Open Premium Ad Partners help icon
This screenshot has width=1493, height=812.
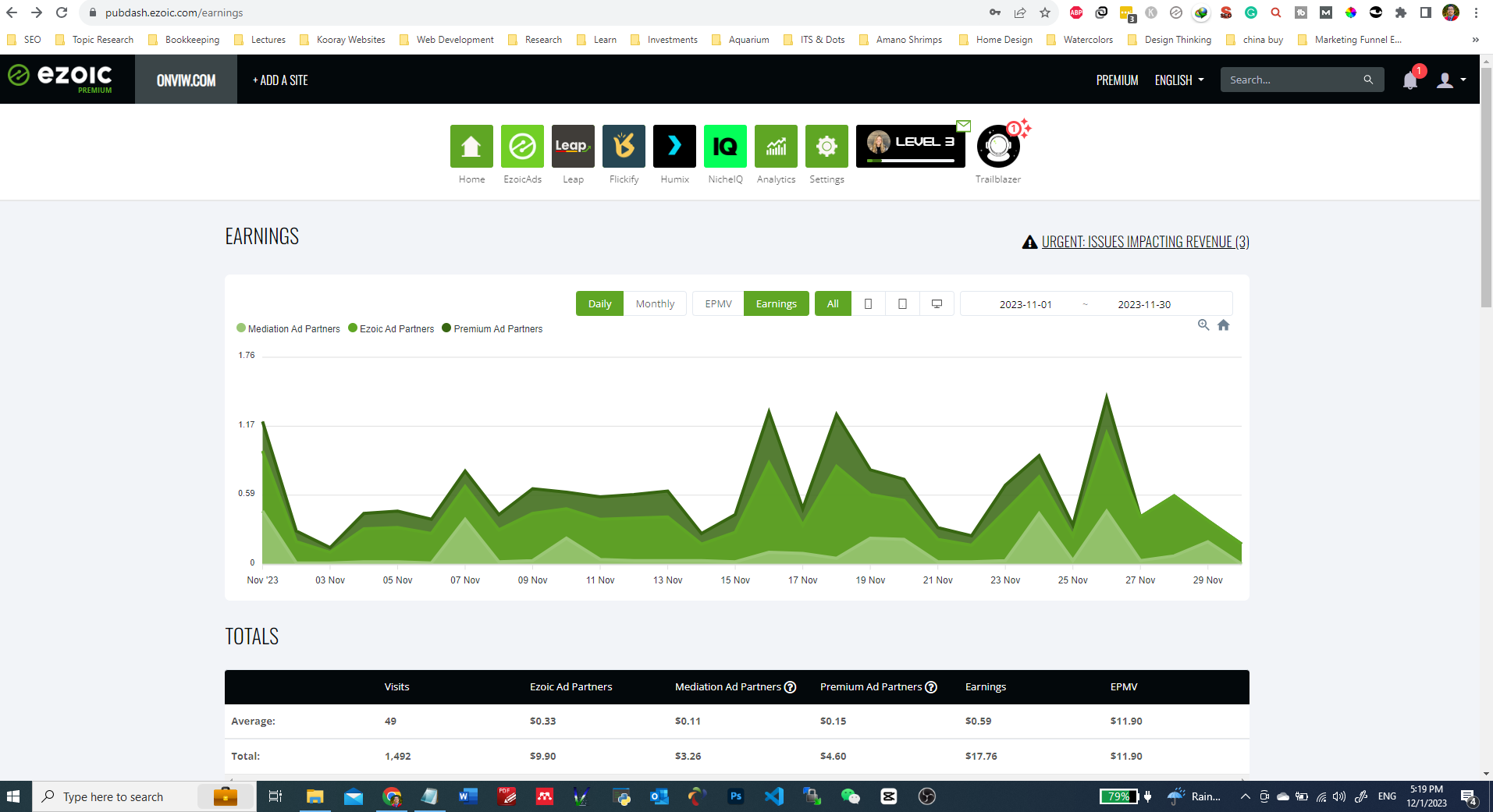pos(931,687)
